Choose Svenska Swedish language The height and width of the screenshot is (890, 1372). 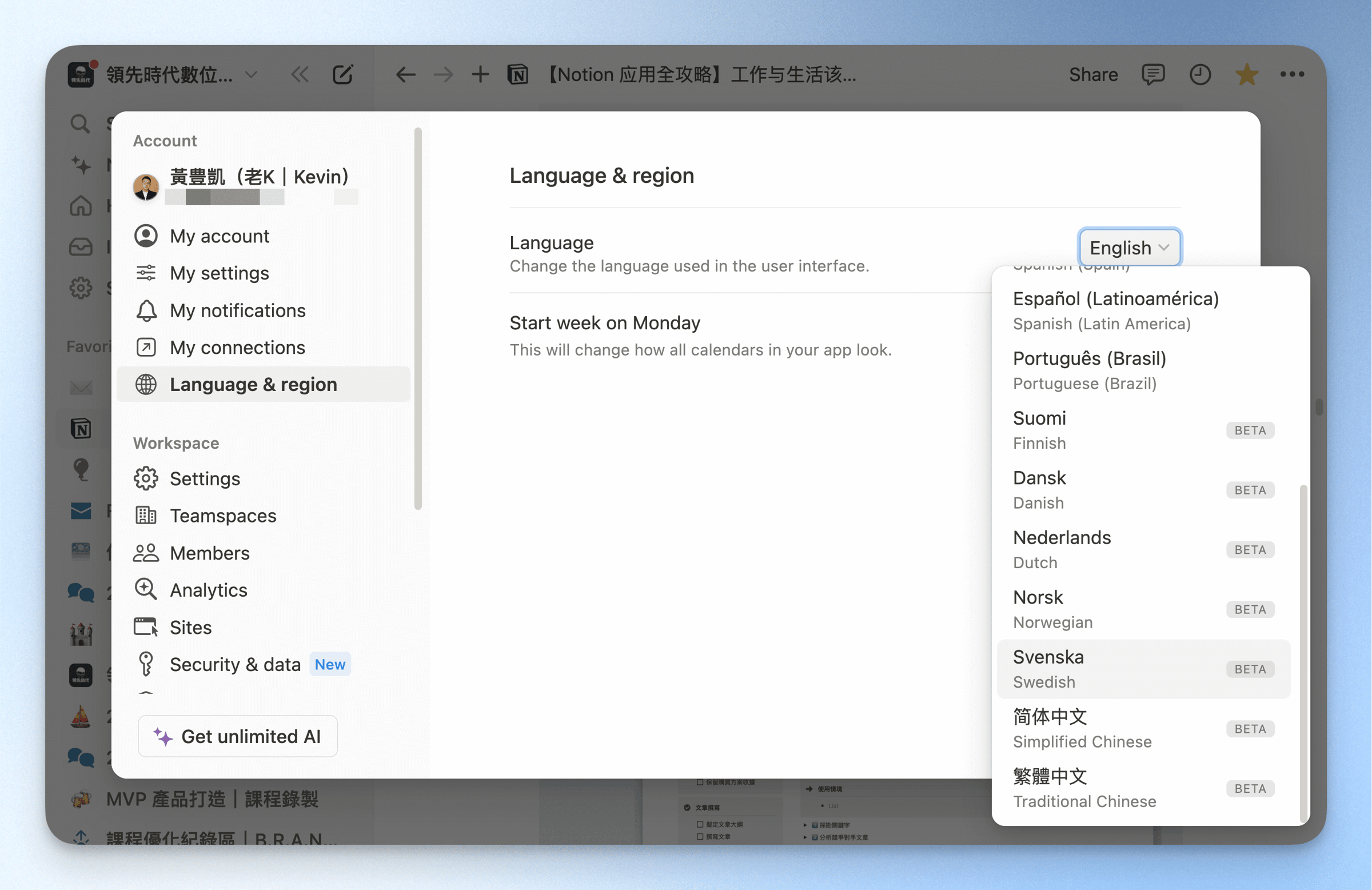coord(1144,669)
